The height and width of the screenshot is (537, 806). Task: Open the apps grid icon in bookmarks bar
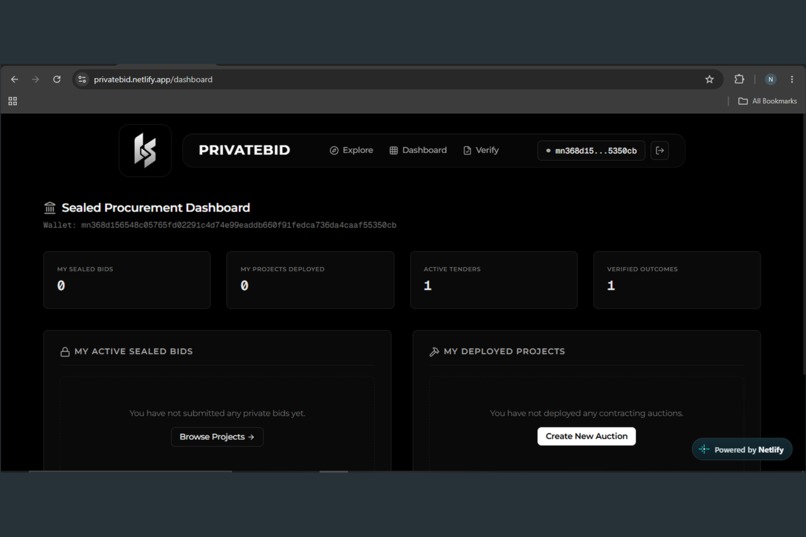[13, 101]
